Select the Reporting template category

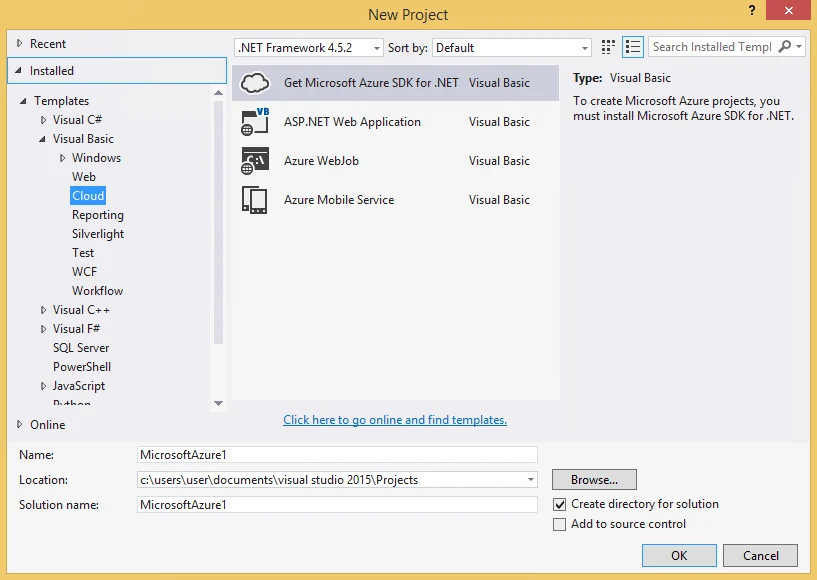point(97,215)
